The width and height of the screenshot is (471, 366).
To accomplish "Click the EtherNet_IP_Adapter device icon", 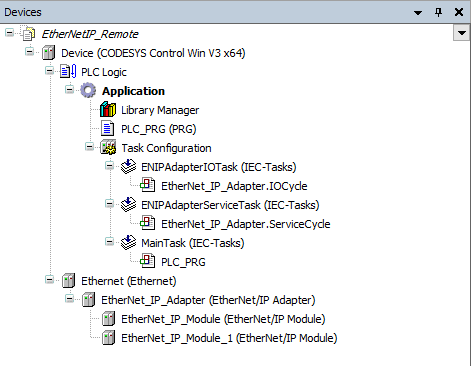I will (88, 300).
